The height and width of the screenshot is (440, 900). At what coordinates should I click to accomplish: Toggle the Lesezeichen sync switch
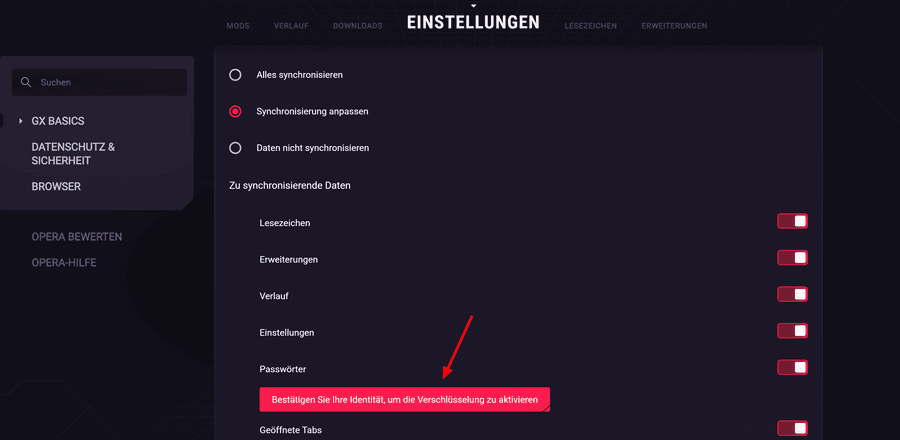click(792, 221)
